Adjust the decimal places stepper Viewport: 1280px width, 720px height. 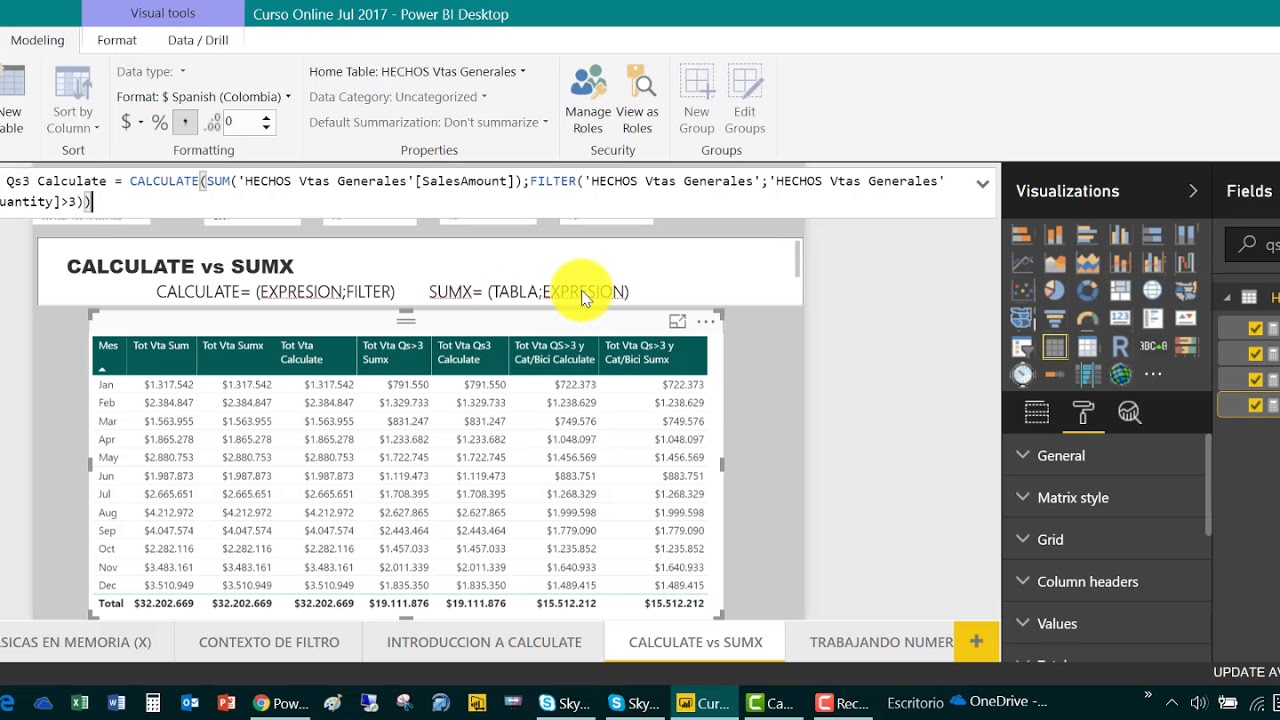(x=266, y=122)
